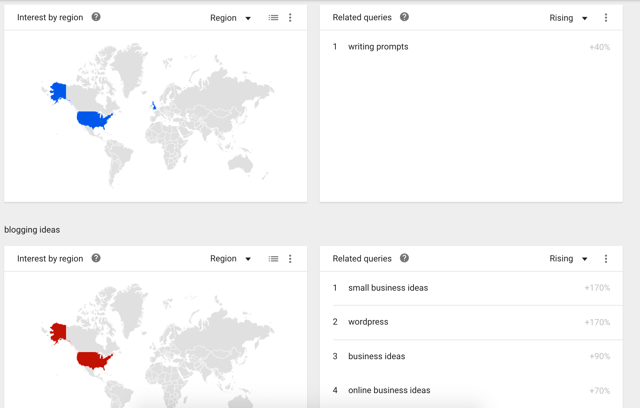
Task: Click the blue United States on map
Action: [x=92, y=120]
